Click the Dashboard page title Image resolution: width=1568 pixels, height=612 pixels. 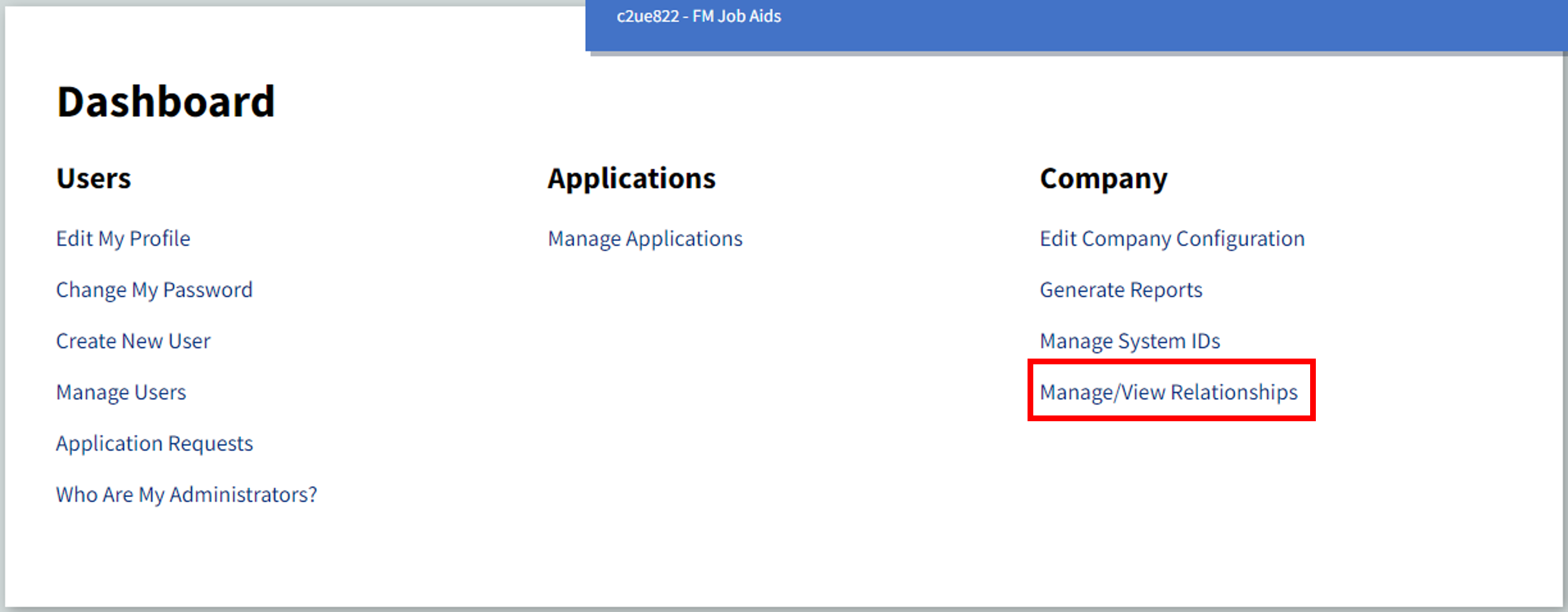pos(165,101)
